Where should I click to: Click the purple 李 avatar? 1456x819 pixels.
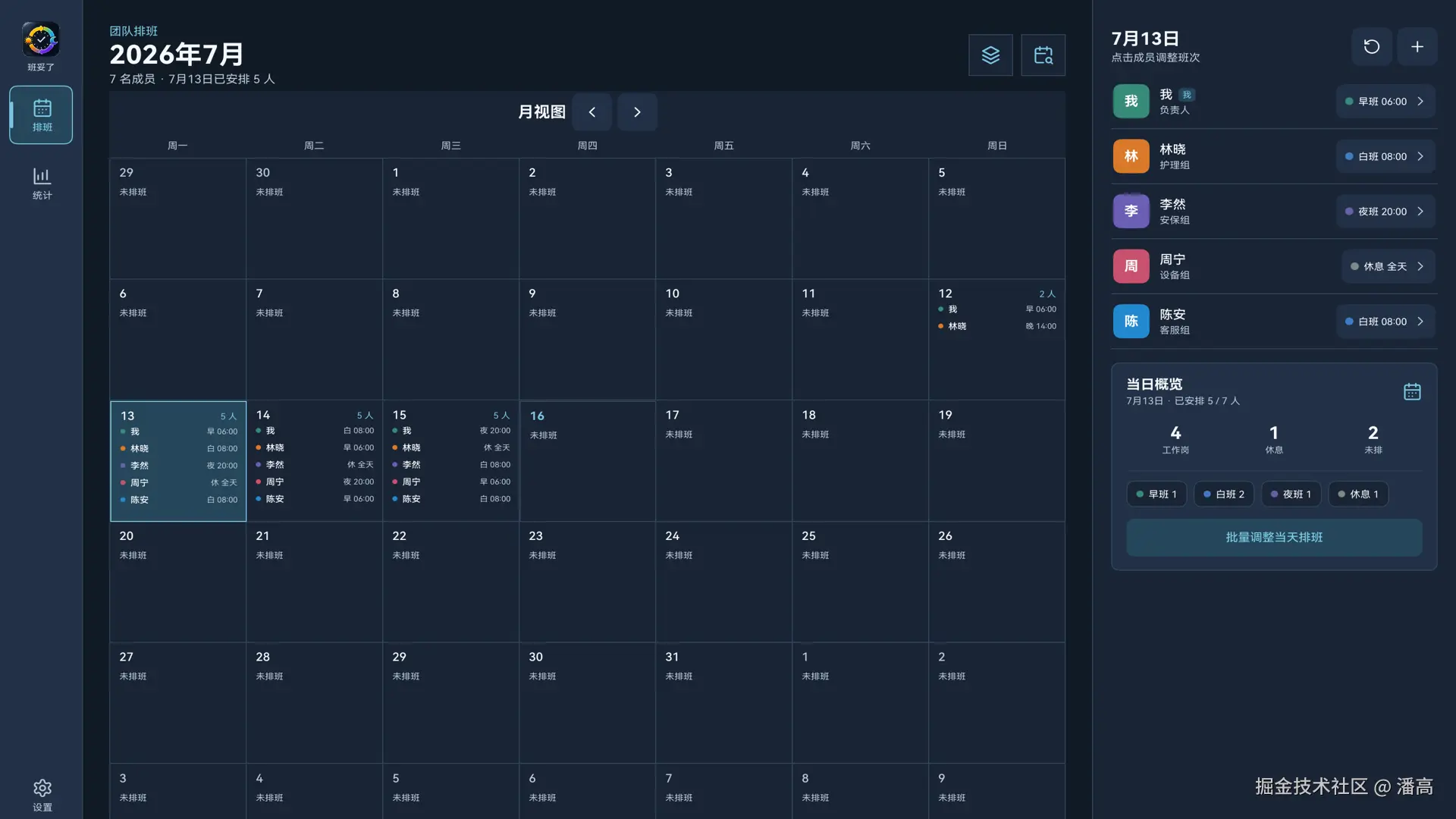pos(1131,211)
